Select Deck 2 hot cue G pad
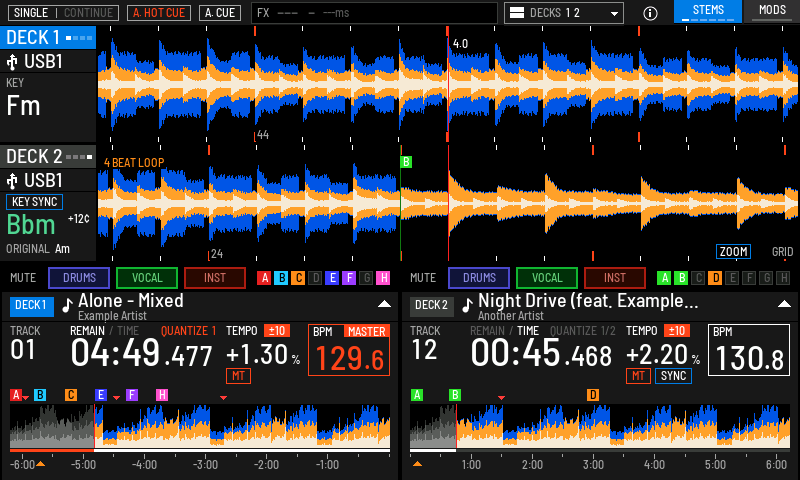Image resolution: width=800 pixels, height=480 pixels. pos(766,278)
